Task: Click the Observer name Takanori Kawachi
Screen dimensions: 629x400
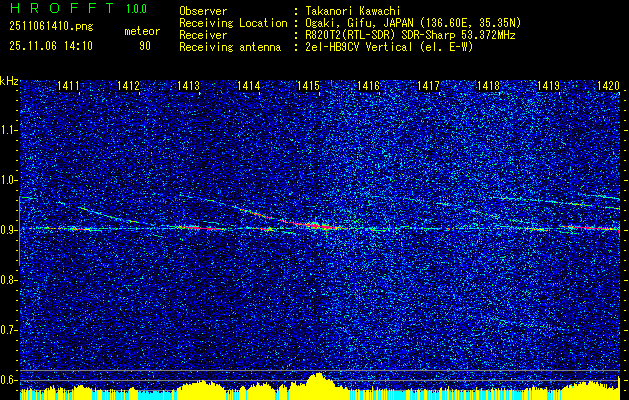Action: (x=353, y=11)
